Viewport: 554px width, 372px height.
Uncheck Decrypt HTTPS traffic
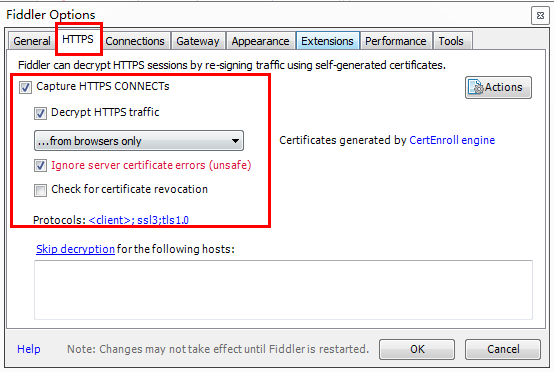[40, 113]
